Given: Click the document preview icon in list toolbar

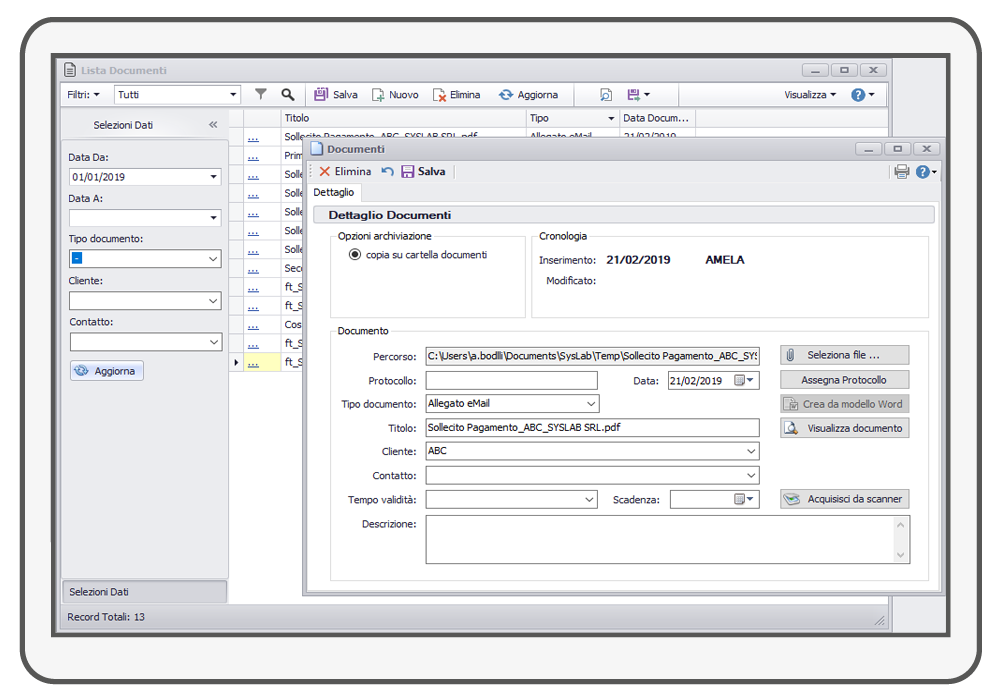Looking at the screenshot, I should [606, 95].
